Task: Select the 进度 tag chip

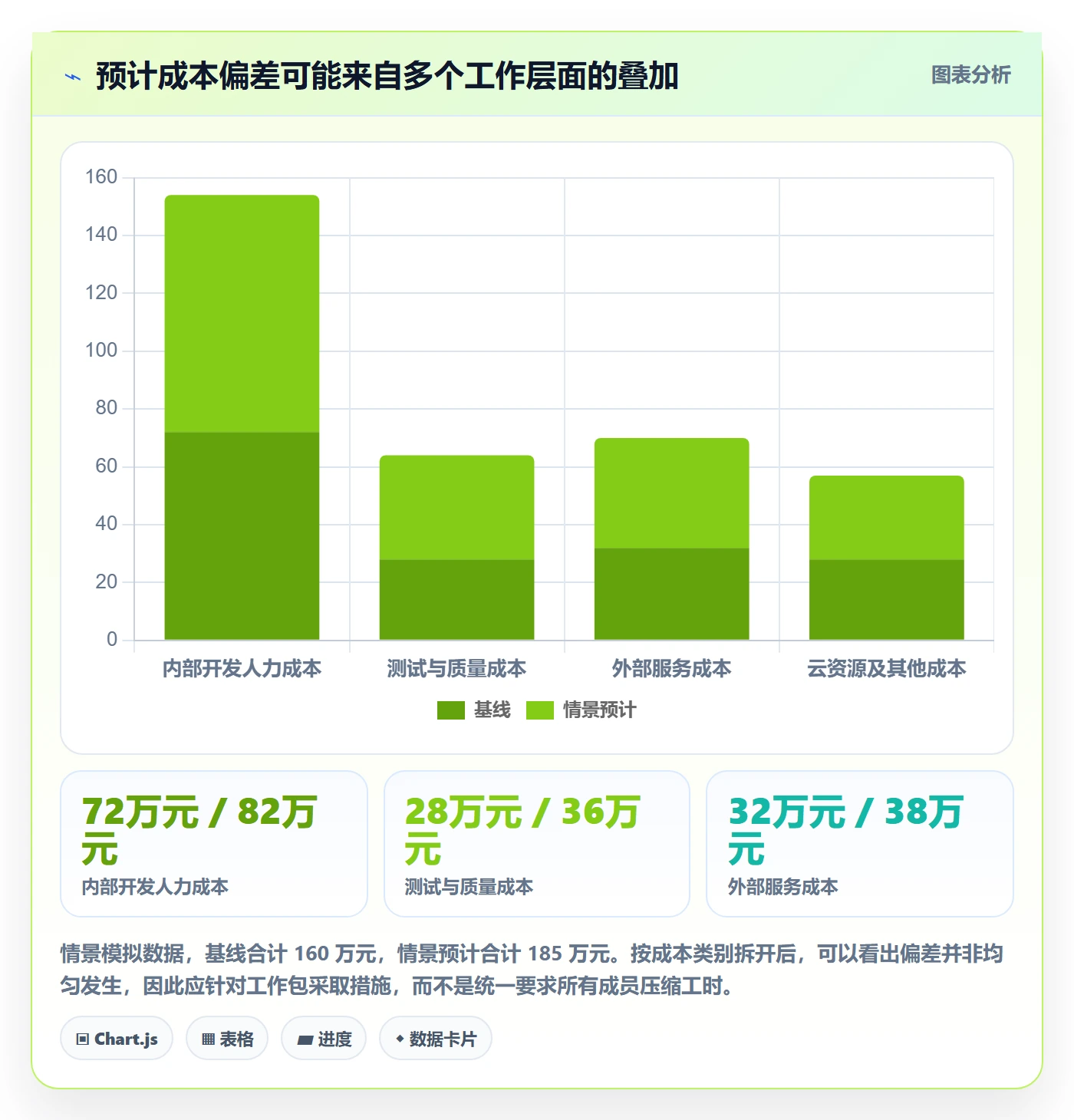Action: click(x=324, y=1039)
